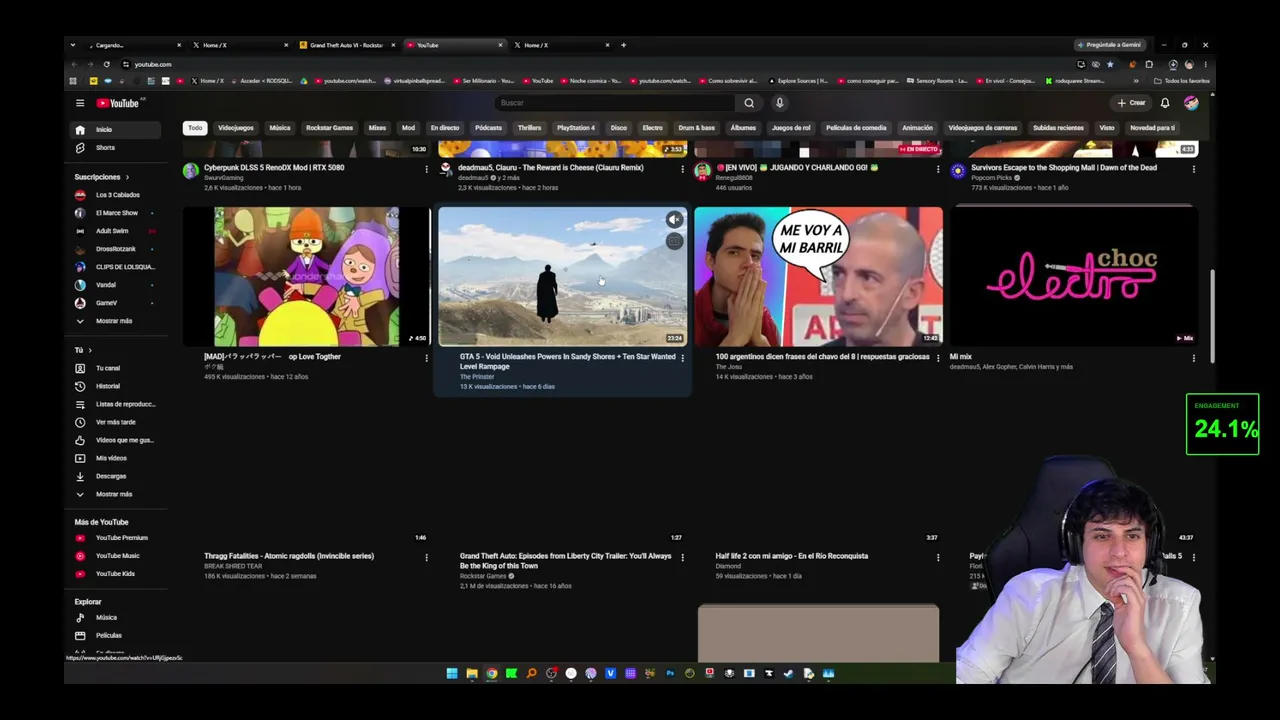The height and width of the screenshot is (720, 1280).
Task: Go to Inicio in the sidebar
Action: [x=116, y=130]
